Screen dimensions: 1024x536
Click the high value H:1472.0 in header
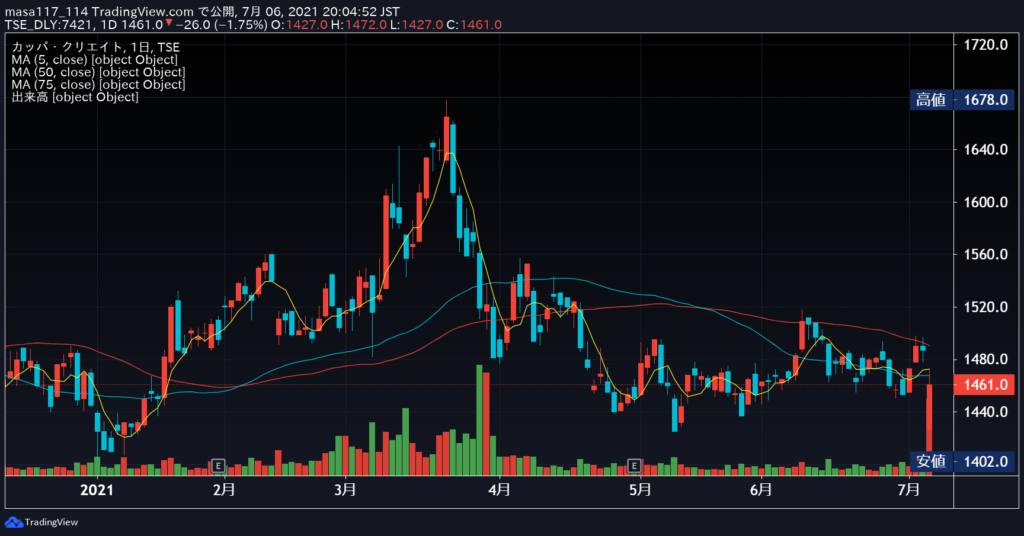tap(359, 25)
